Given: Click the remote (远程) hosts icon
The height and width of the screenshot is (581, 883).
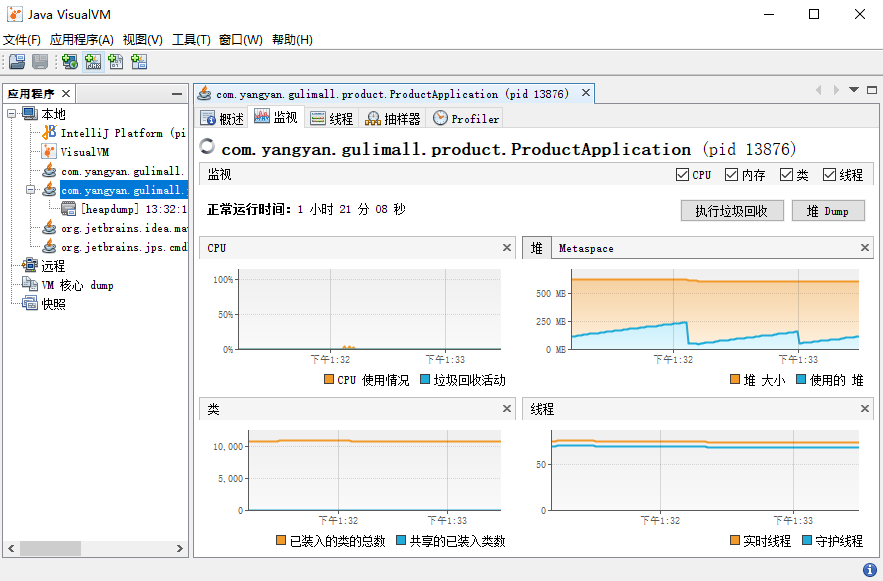Looking at the screenshot, I should click(x=29, y=265).
